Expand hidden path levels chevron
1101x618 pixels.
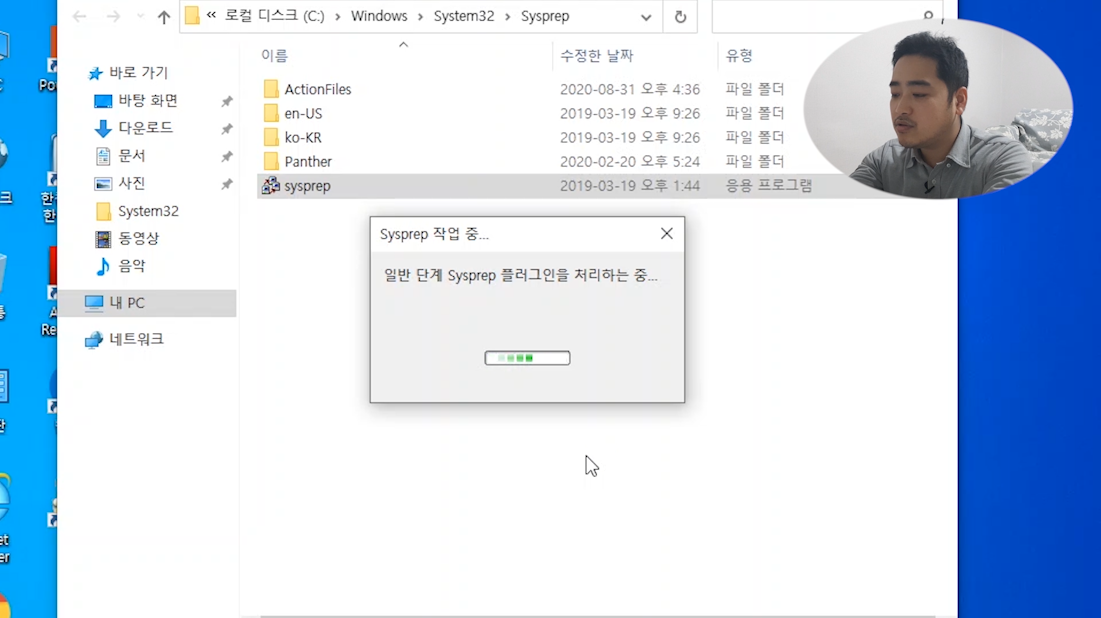click(211, 15)
